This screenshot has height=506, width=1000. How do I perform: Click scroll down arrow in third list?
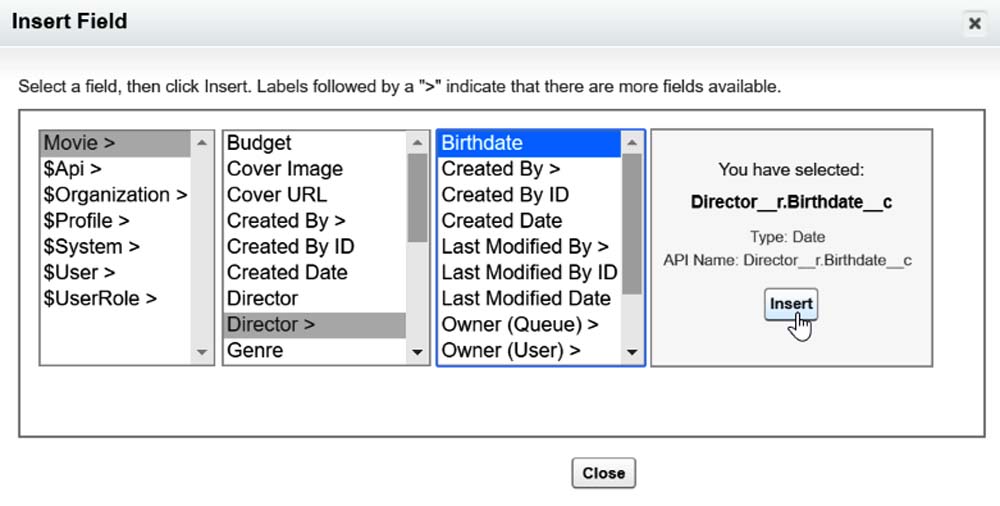(x=632, y=352)
